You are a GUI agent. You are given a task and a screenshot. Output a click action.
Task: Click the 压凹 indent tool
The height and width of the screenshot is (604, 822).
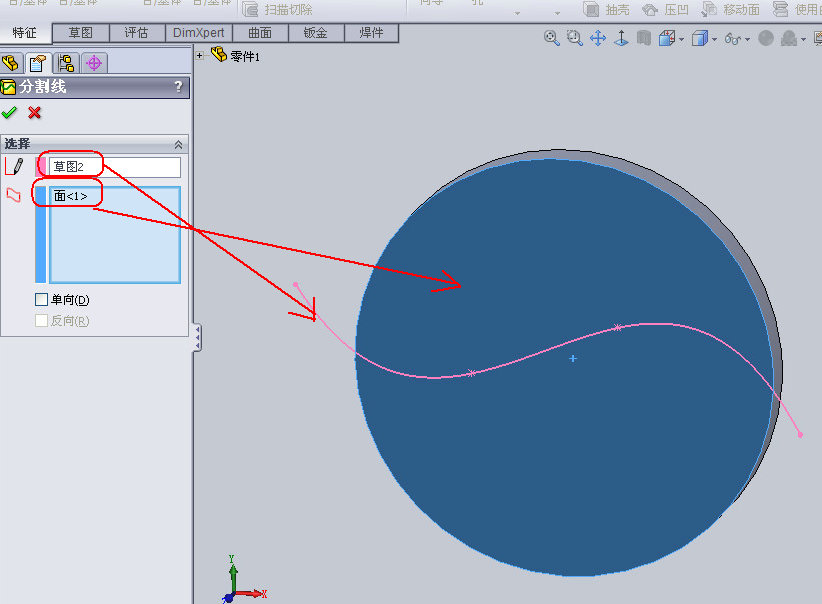click(666, 9)
